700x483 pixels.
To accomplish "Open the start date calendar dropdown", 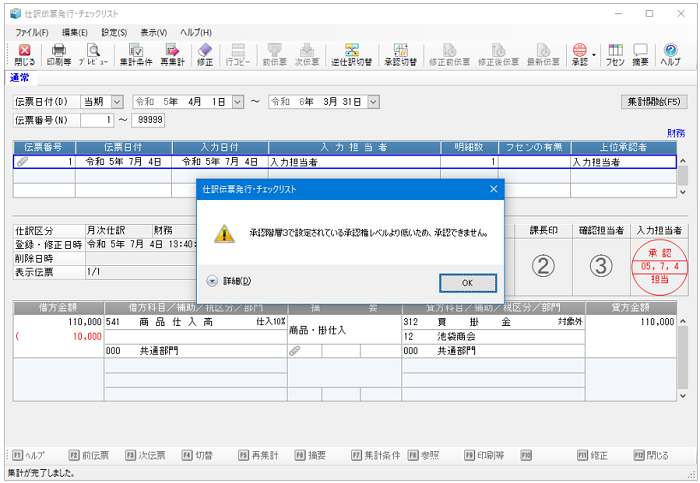I will tap(237, 101).
